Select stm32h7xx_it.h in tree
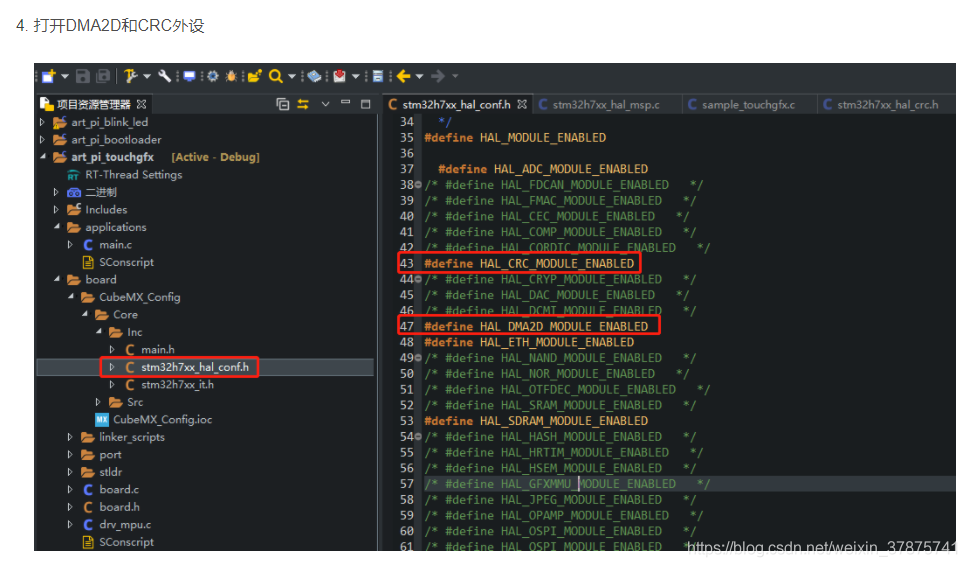This screenshot has width=967, height=567. [177, 384]
